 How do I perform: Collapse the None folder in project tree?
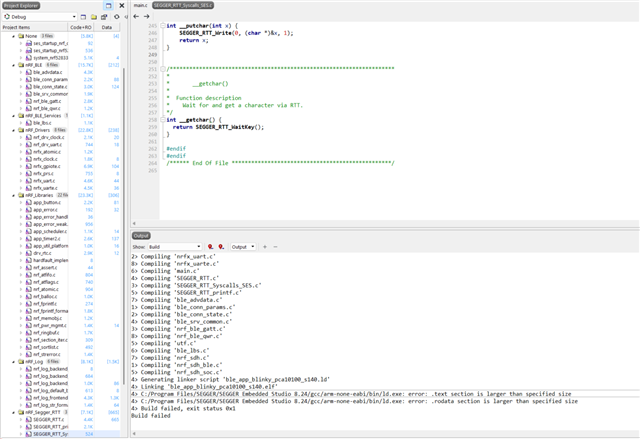pos(14,36)
